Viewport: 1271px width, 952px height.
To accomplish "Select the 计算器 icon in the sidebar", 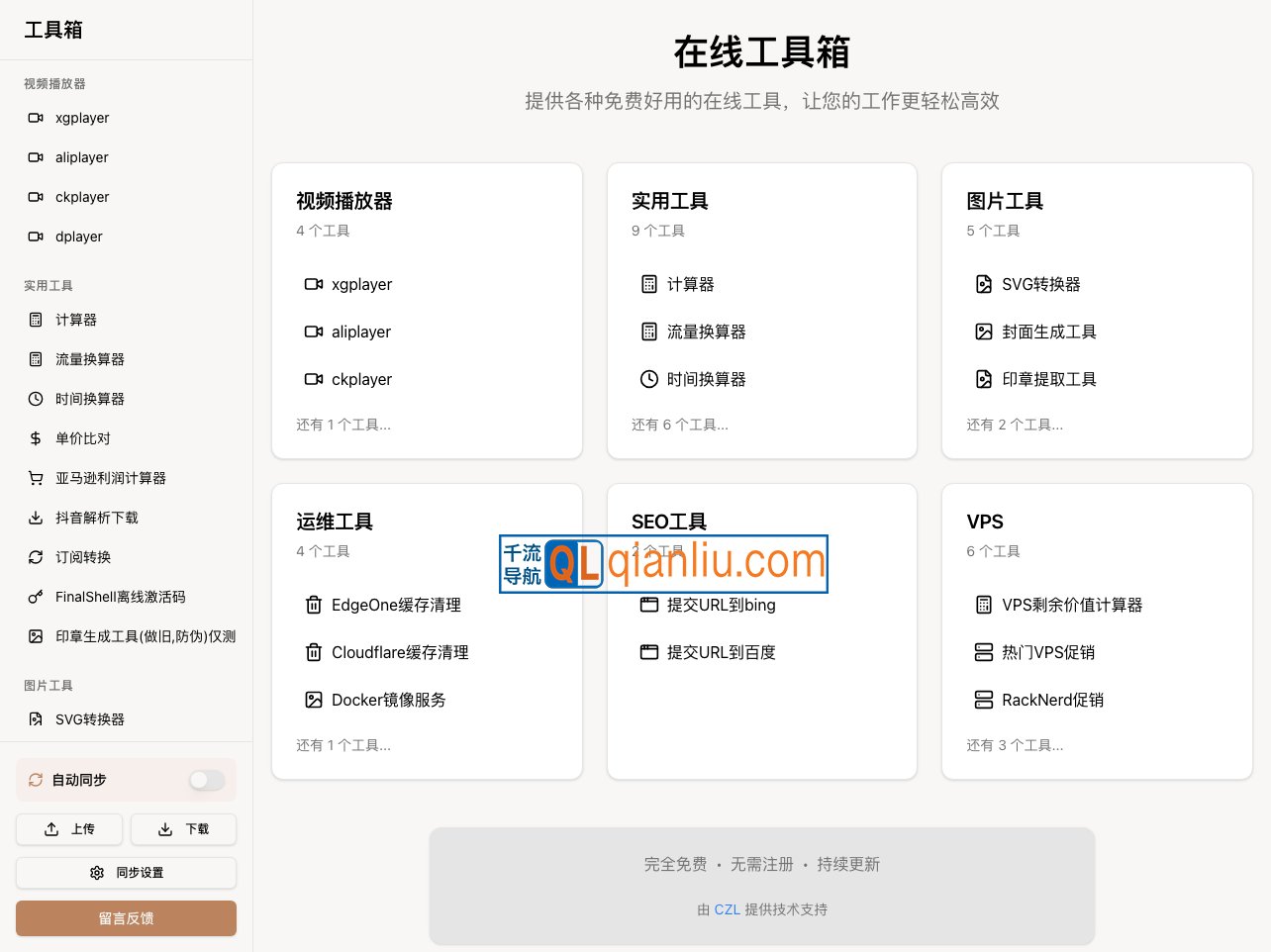I will 35,320.
